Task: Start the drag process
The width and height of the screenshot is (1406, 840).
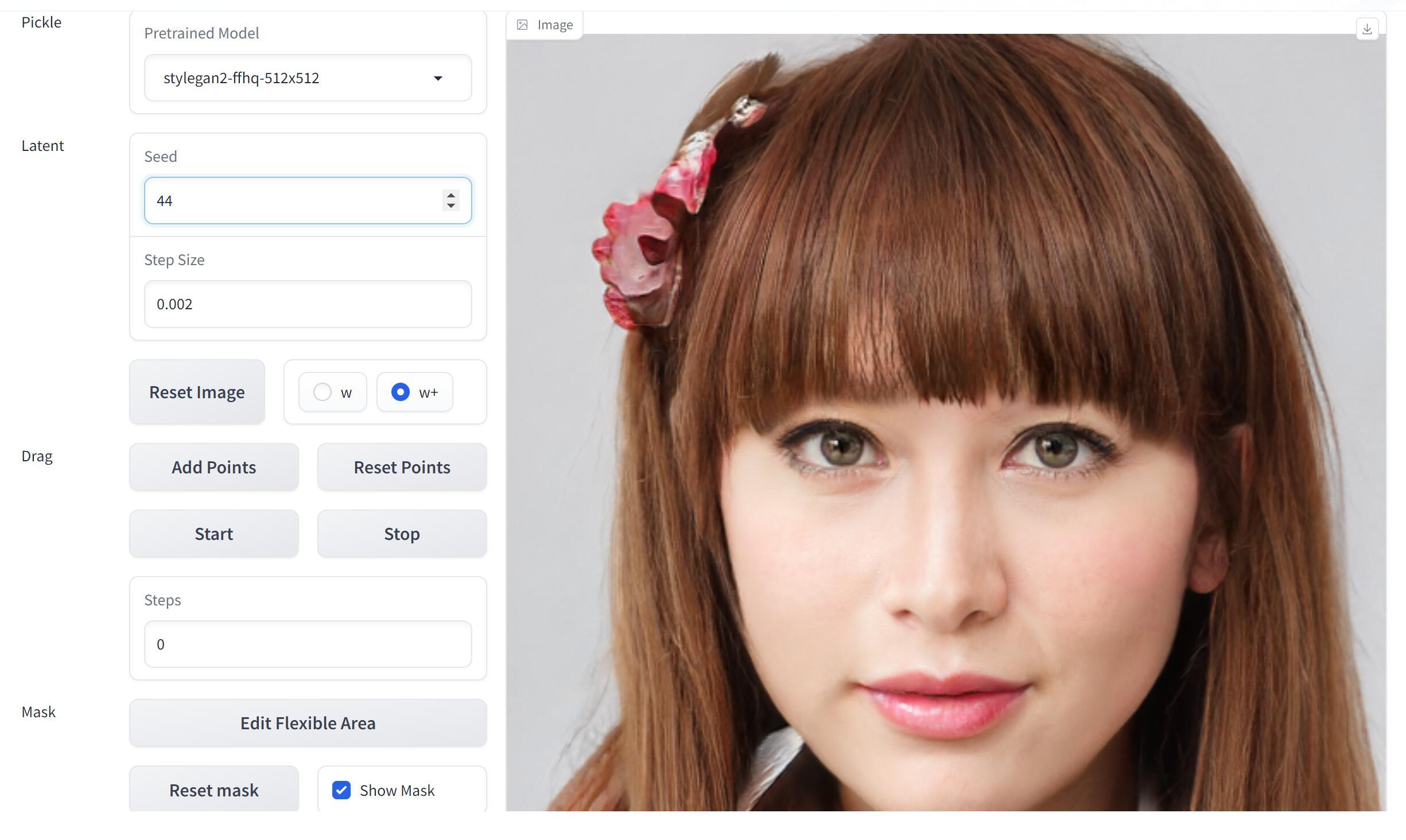Action: coord(214,534)
